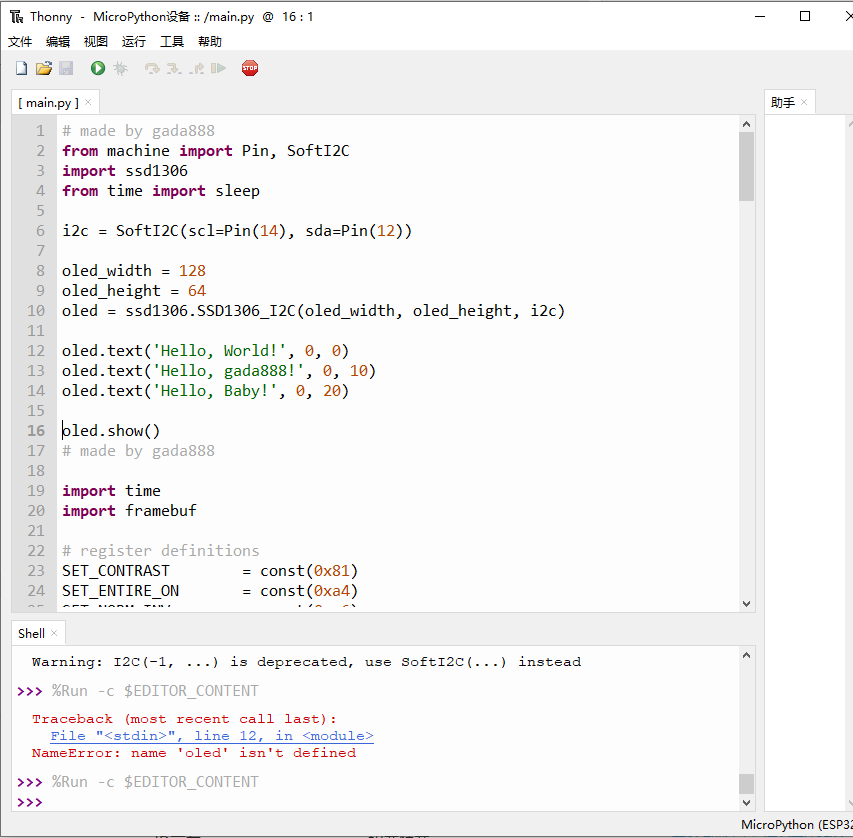Close the 助手 assistant panel tab
Screen dimensions: 853x838
point(804,102)
